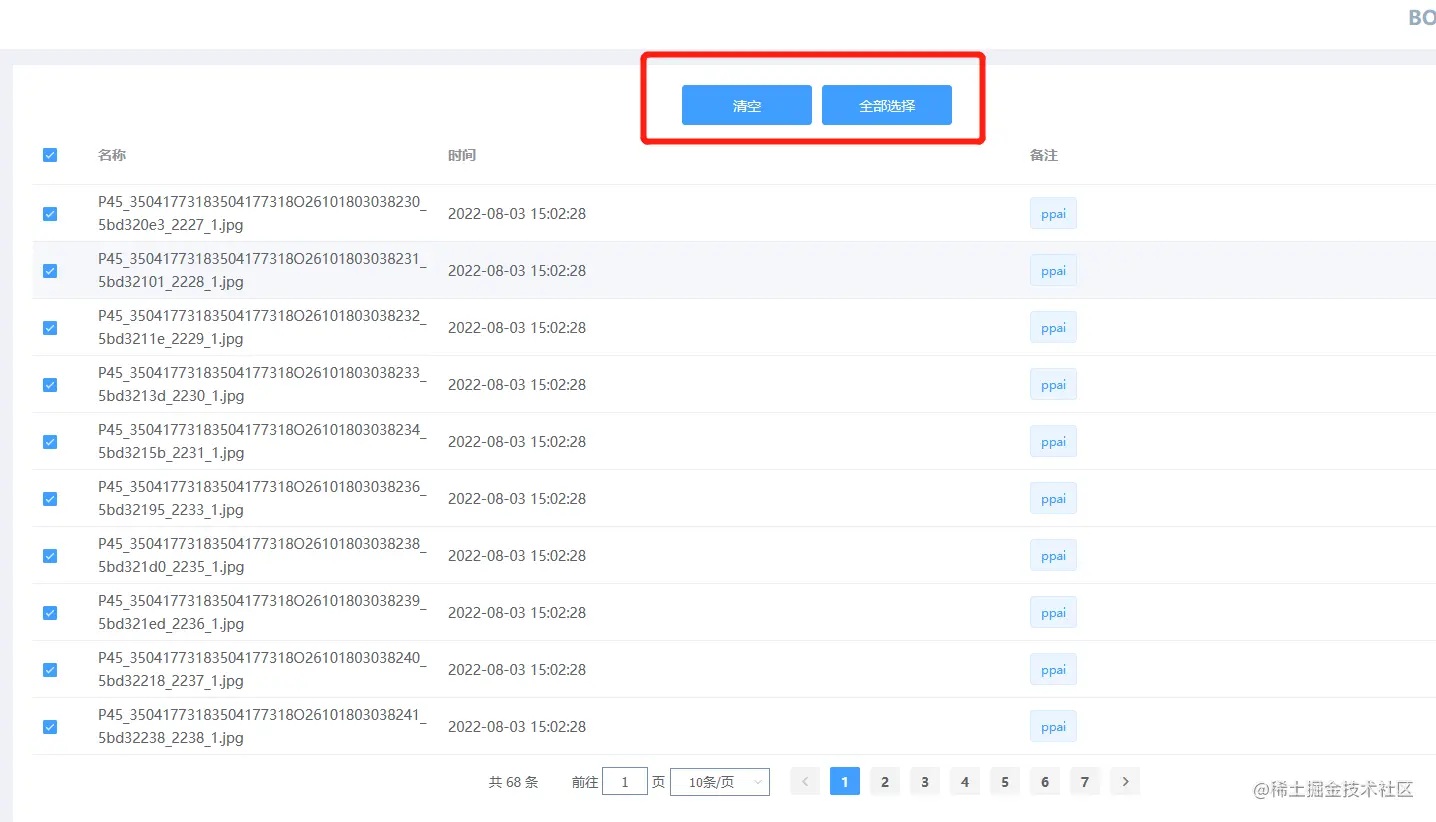Click the 名称 column header
This screenshot has width=1436, height=822.
tap(111, 155)
